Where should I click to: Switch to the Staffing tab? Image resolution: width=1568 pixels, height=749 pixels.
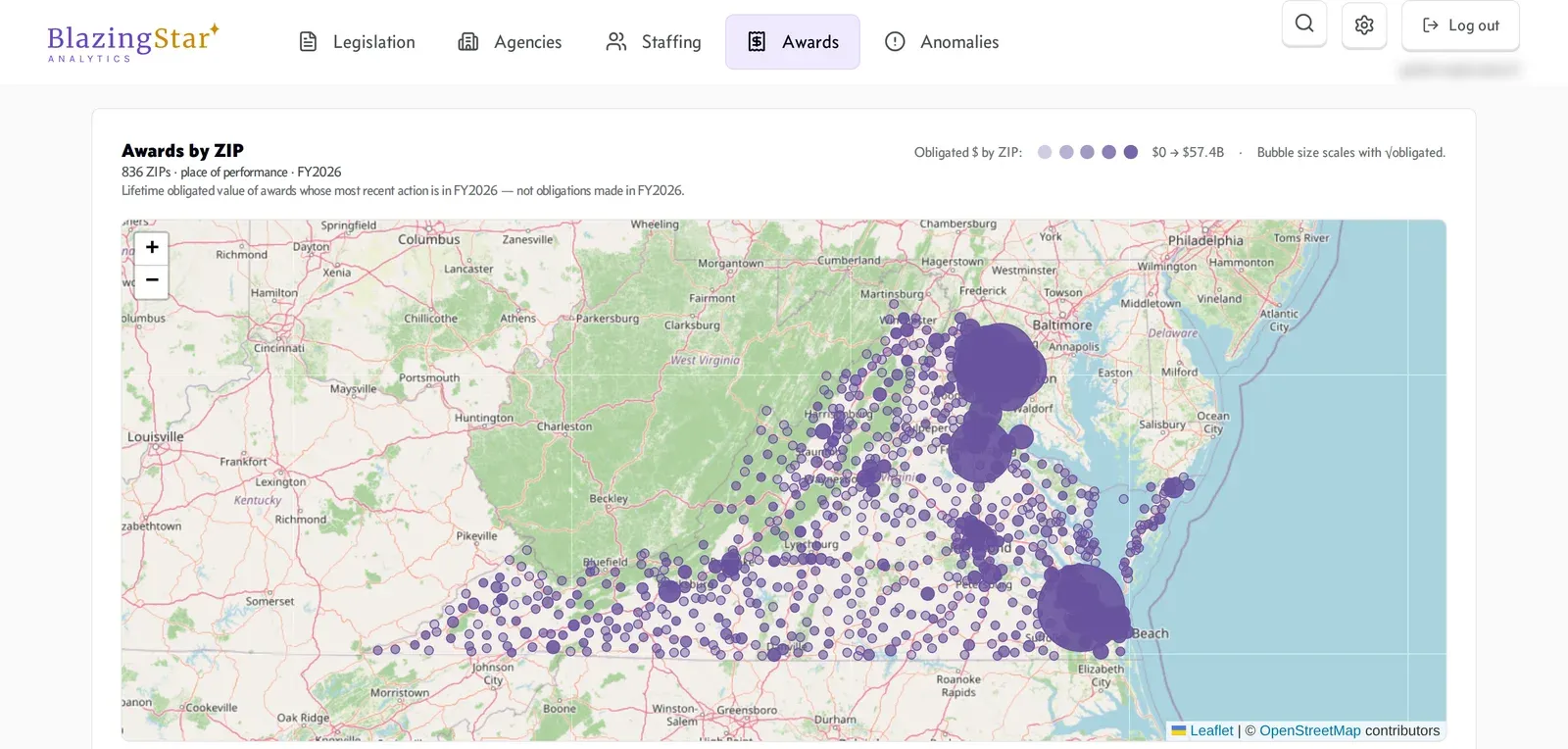pos(654,42)
